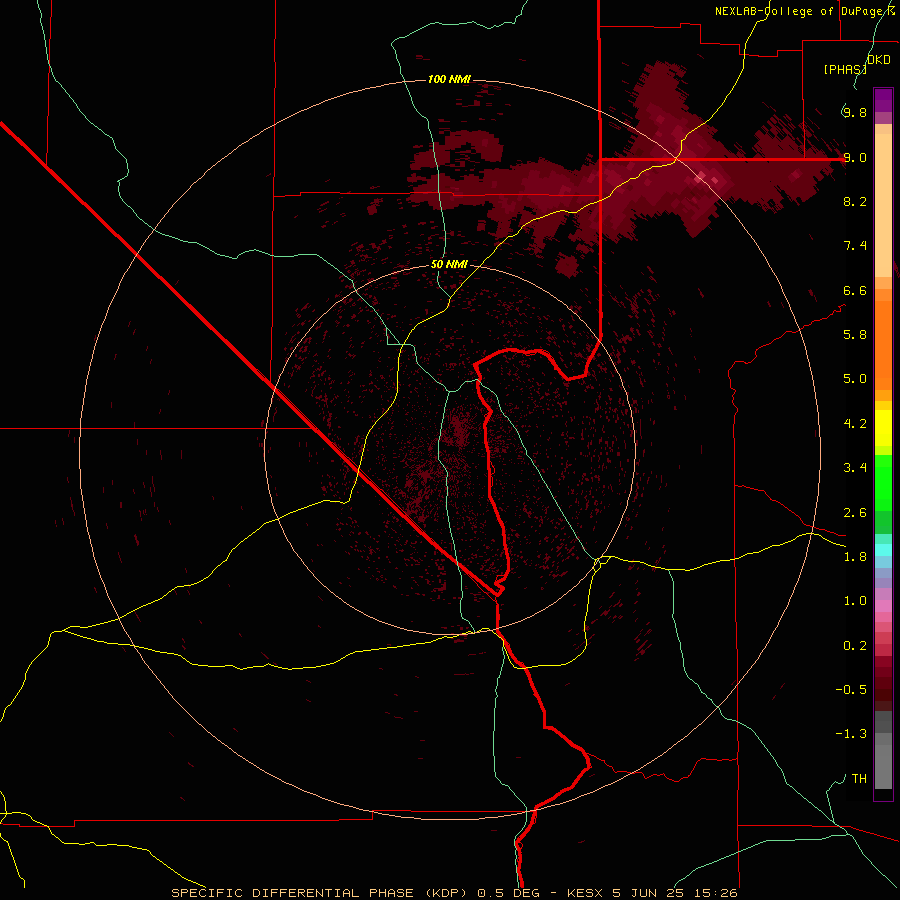Viewport: 900px width, 900px height.
Task: Click the 6.6 legend value
Action: coord(855,290)
